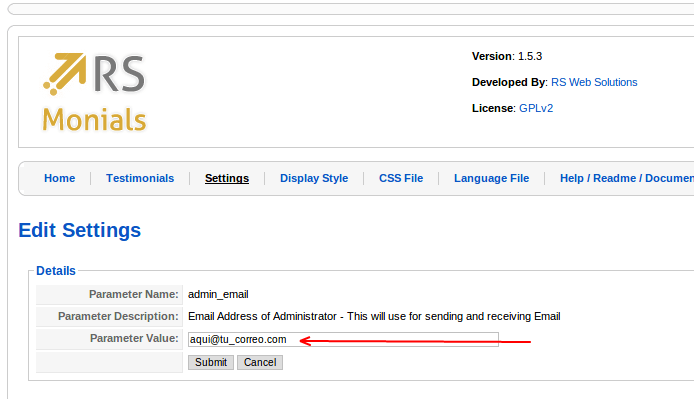Open the Display Style tab
Viewport: 694px width, 399px height.
pos(314,178)
